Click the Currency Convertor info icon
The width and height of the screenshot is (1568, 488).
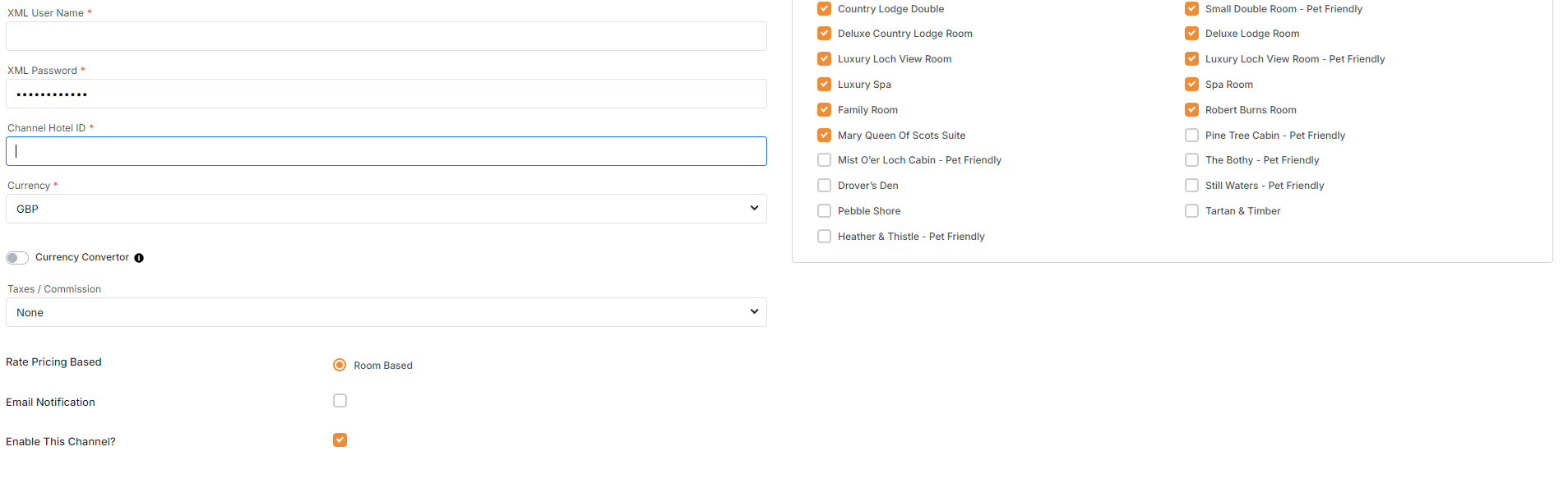click(x=139, y=258)
